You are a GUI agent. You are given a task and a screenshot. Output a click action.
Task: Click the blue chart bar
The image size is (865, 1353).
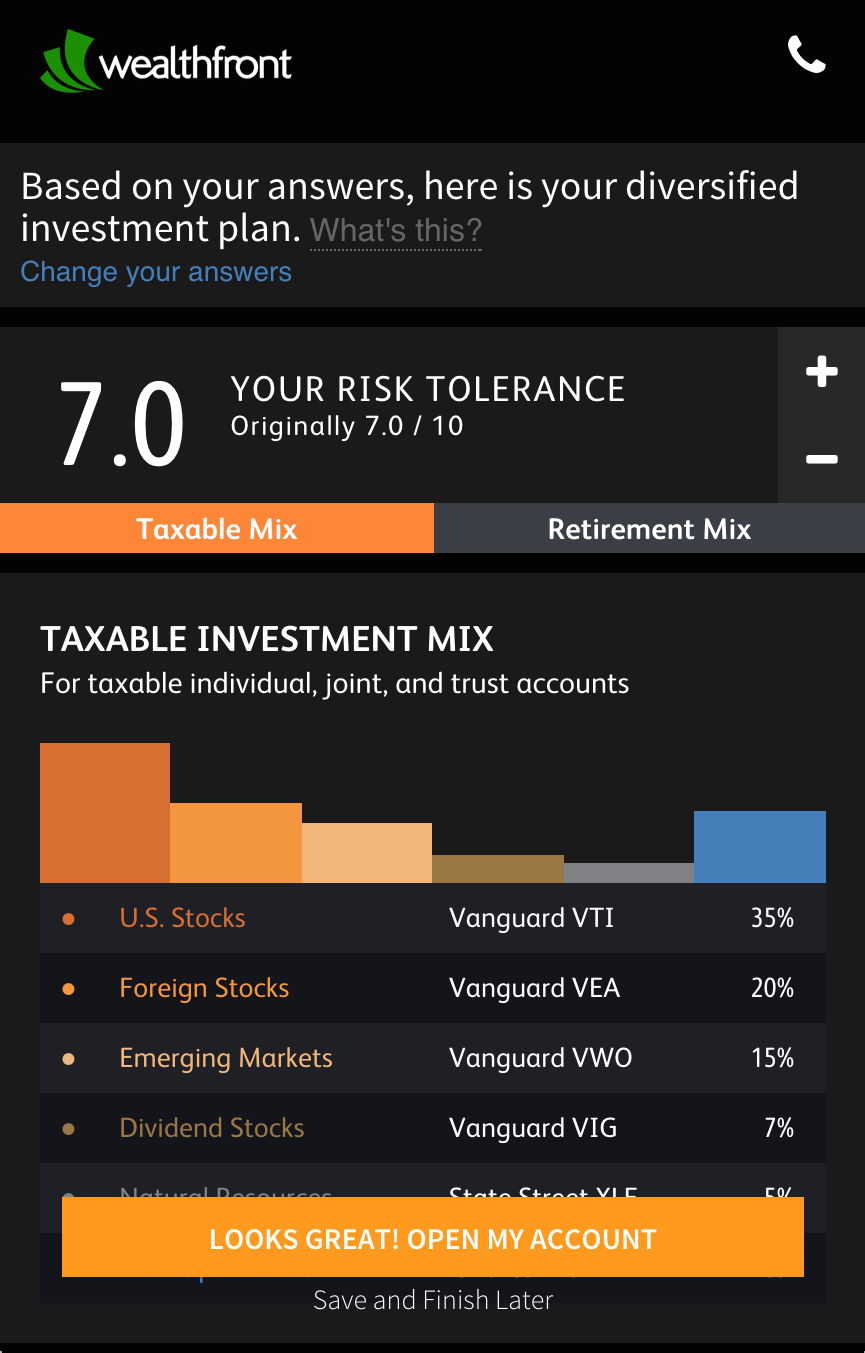click(x=760, y=847)
